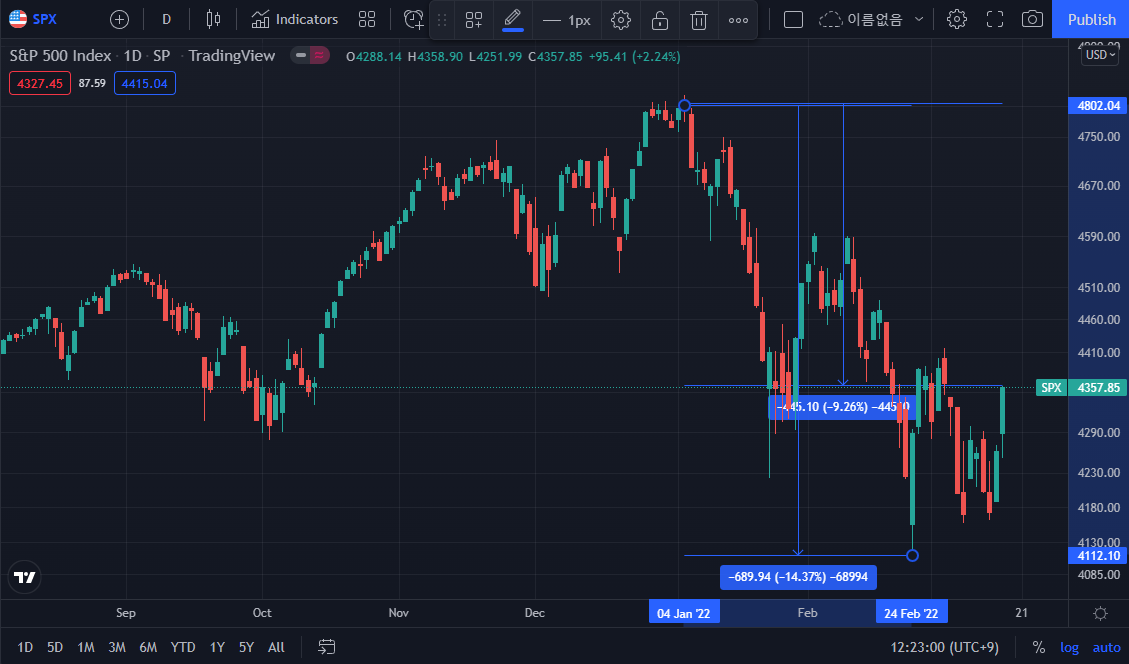This screenshot has height=664, width=1129.
Task: Select the 5Y date range
Action: click(x=246, y=647)
